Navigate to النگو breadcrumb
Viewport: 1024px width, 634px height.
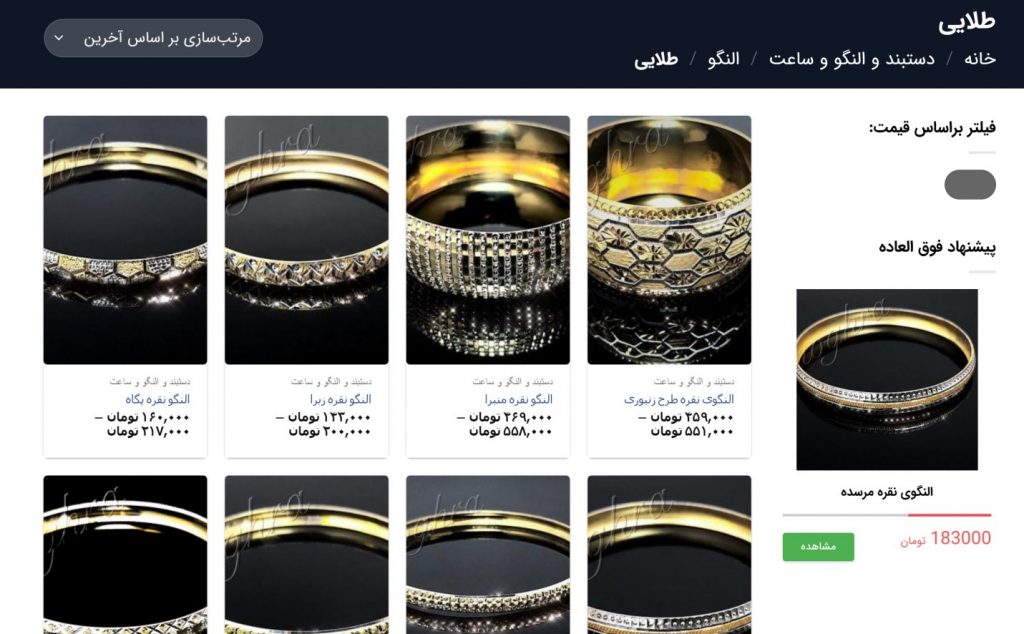724,59
